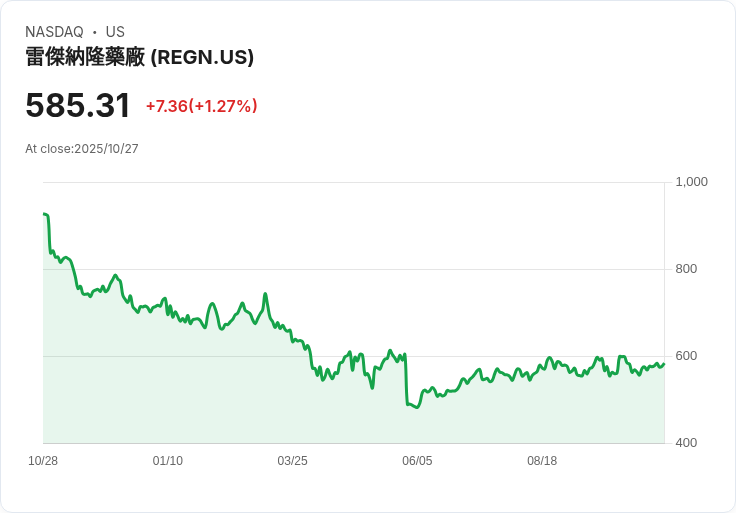Screen dimensions: 736x513
Task: Select the 1,000 y-axis label
Action: [691, 182]
